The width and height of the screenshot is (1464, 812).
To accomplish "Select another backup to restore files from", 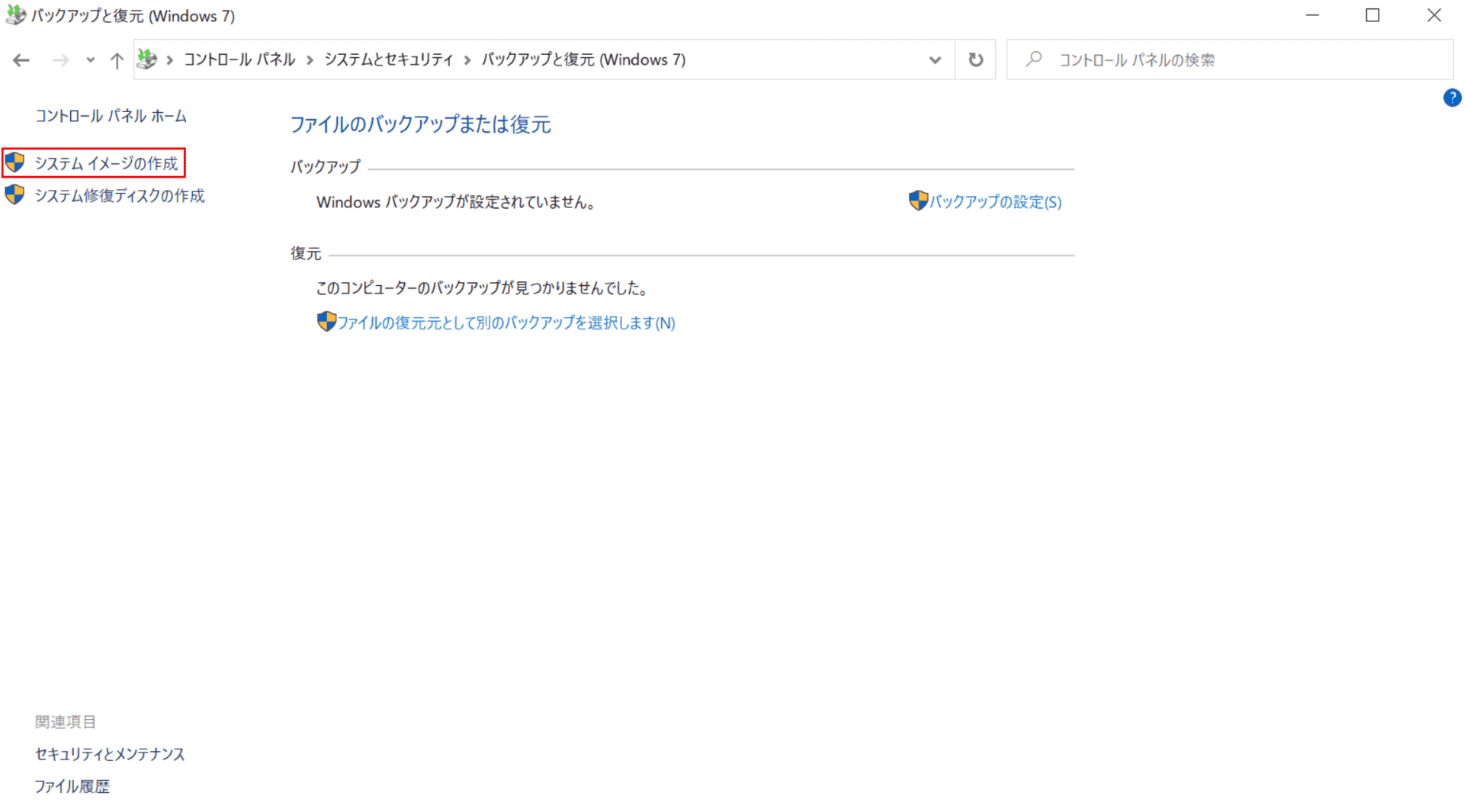I will (506, 323).
